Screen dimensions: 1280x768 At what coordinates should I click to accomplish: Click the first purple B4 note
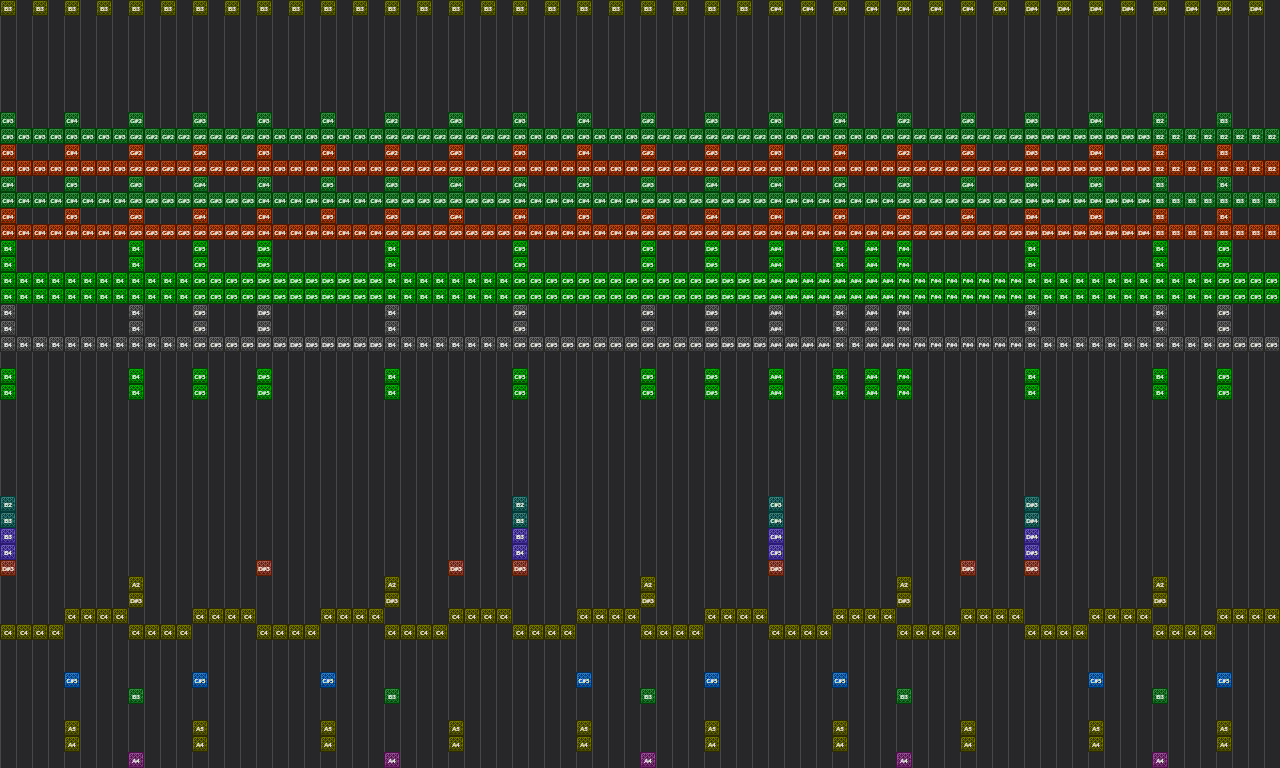pos(8,552)
